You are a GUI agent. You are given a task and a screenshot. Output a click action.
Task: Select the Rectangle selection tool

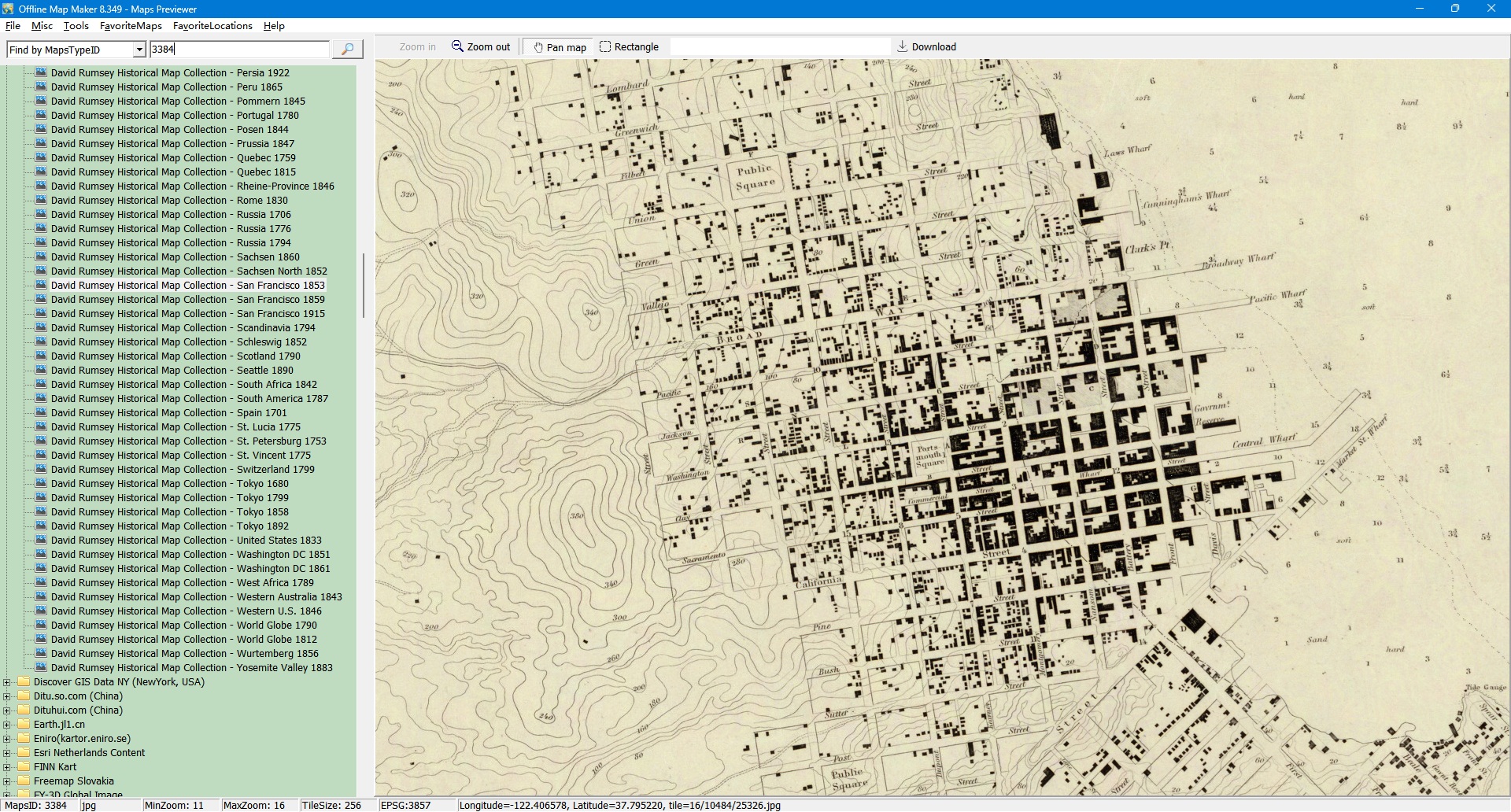629,47
